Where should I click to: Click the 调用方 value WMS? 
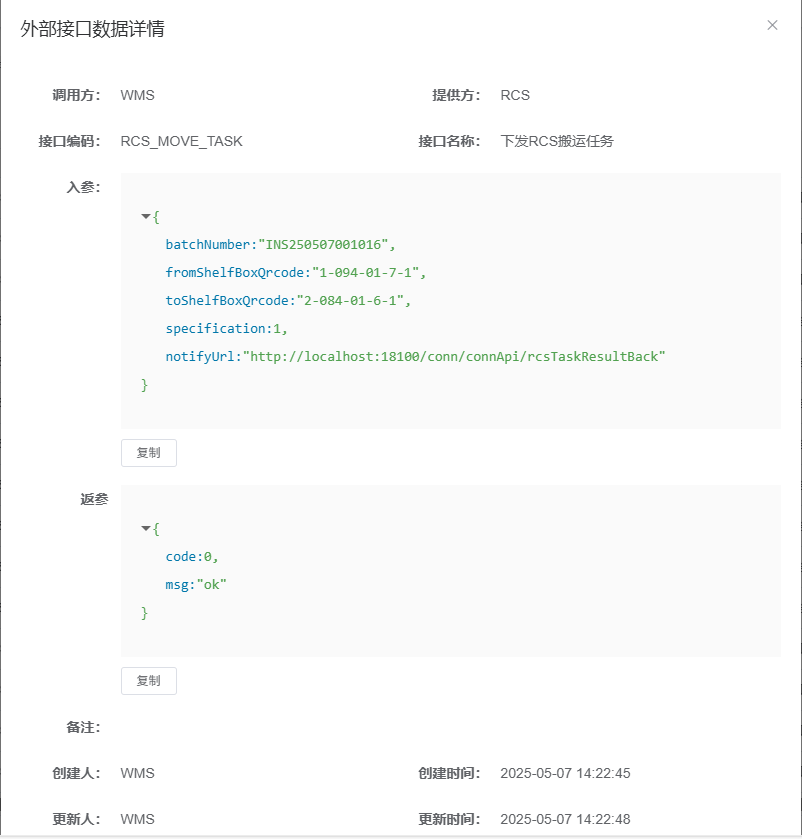[138, 95]
